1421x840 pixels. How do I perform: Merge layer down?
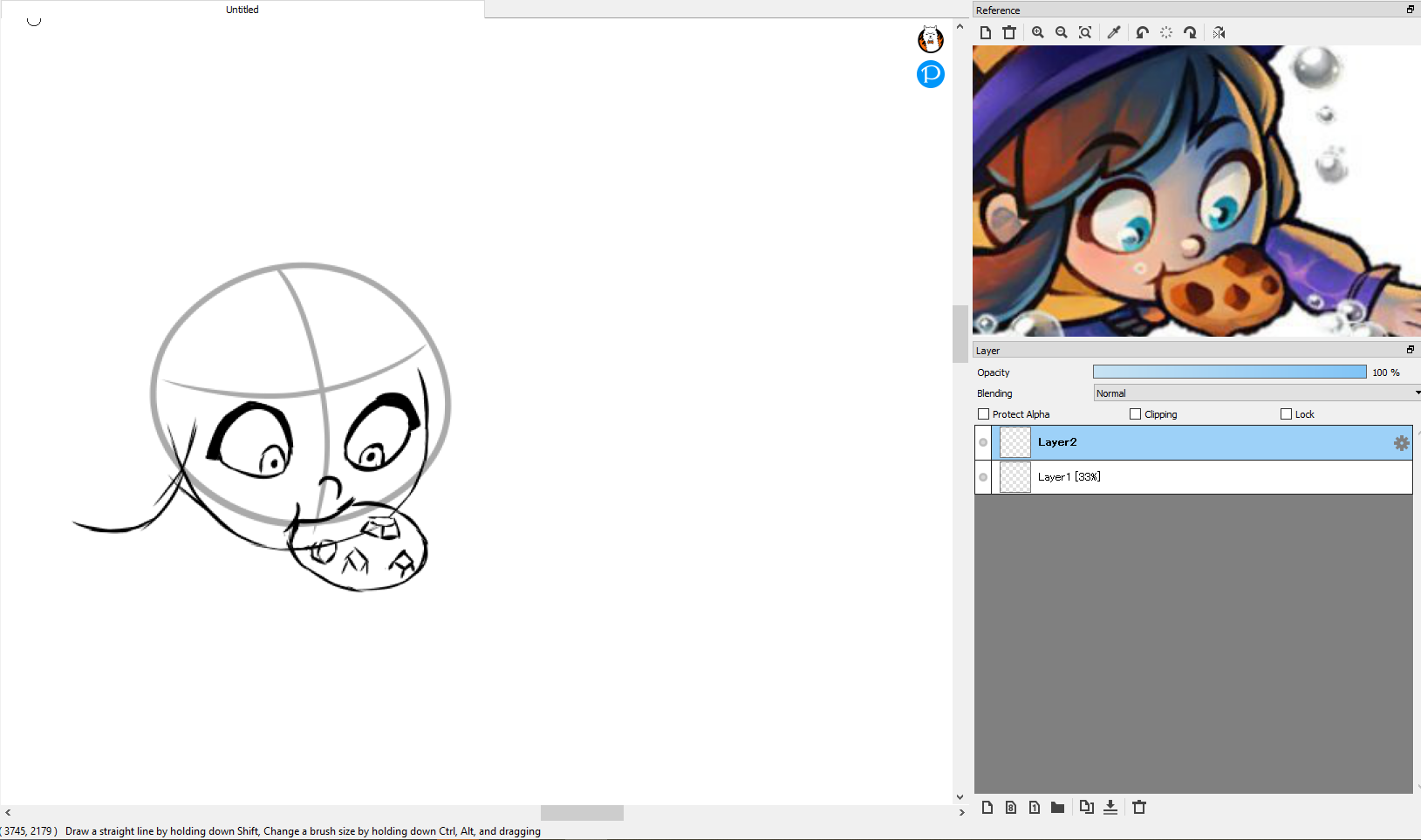[x=1110, y=808]
